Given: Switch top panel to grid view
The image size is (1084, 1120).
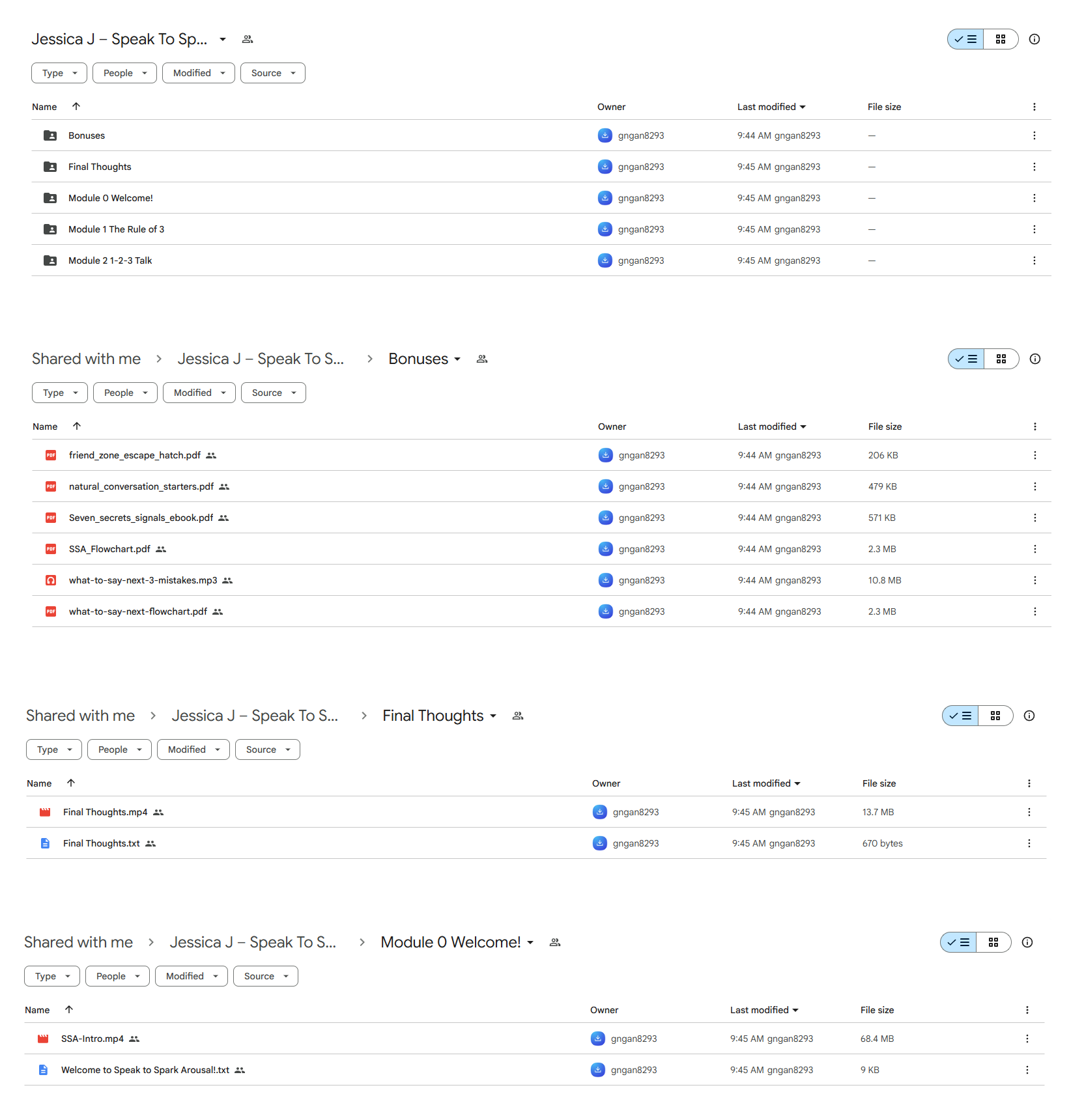Looking at the screenshot, I should pos(1001,39).
